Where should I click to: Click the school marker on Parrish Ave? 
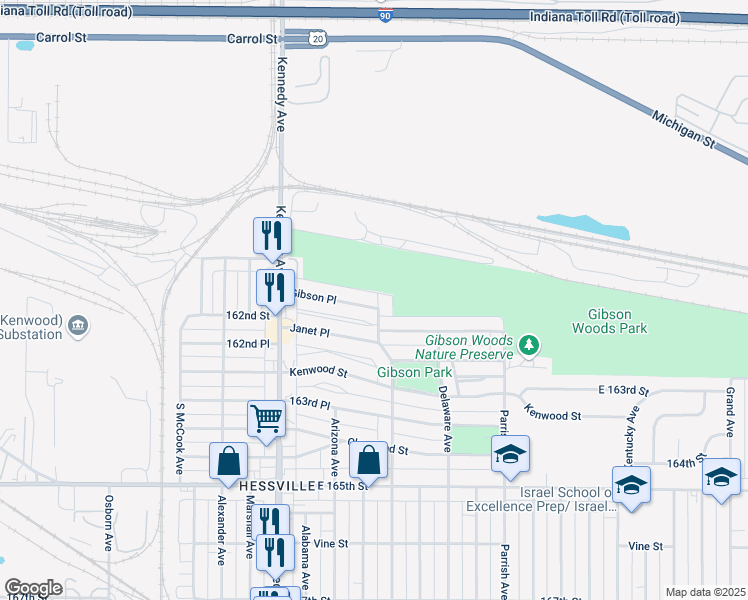(510, 454)
